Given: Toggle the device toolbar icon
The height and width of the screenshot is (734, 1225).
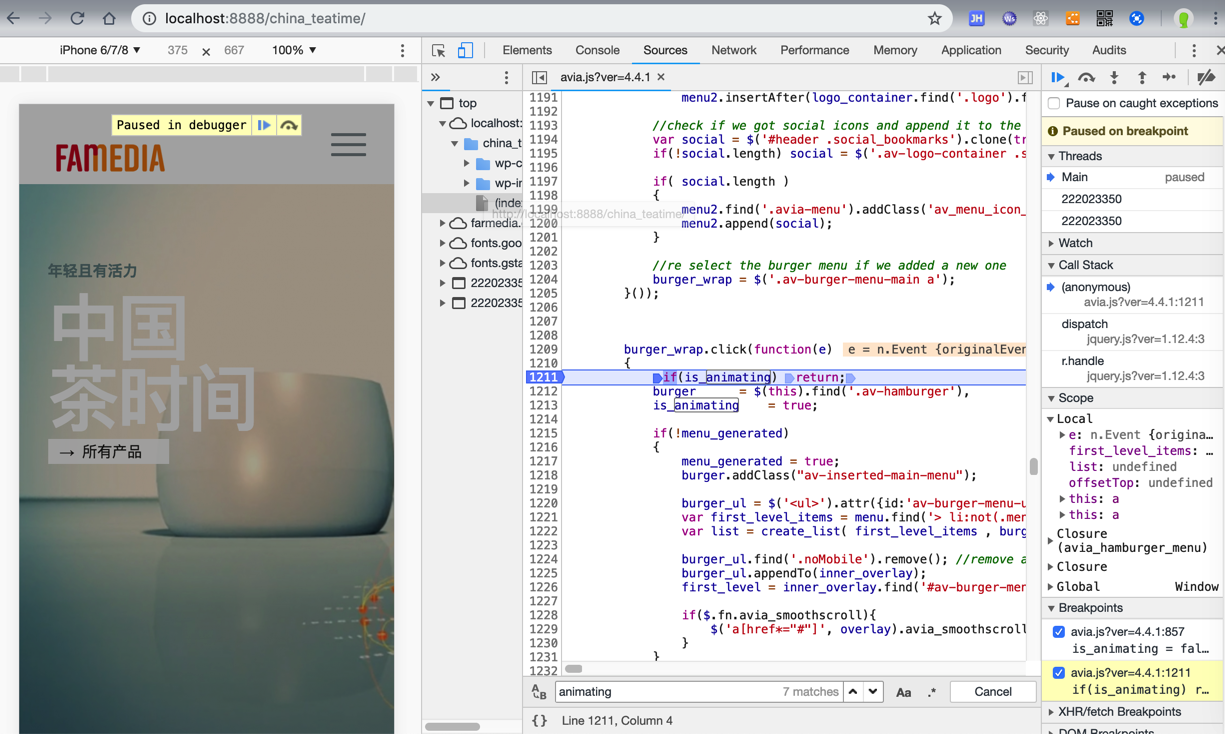Looking at the screenshot, I should [465, 50].
